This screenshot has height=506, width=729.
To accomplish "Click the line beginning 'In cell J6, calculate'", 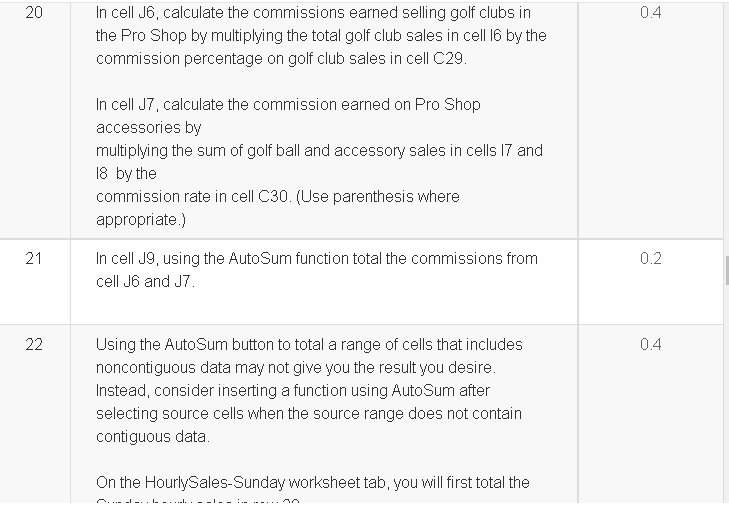I will coord(313,13).
